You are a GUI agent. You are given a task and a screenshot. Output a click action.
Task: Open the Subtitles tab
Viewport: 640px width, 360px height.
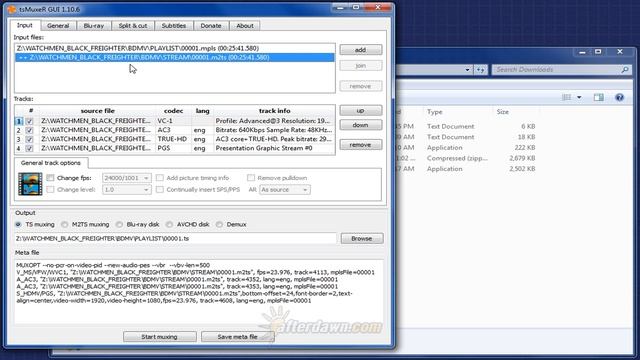point(173,25)
